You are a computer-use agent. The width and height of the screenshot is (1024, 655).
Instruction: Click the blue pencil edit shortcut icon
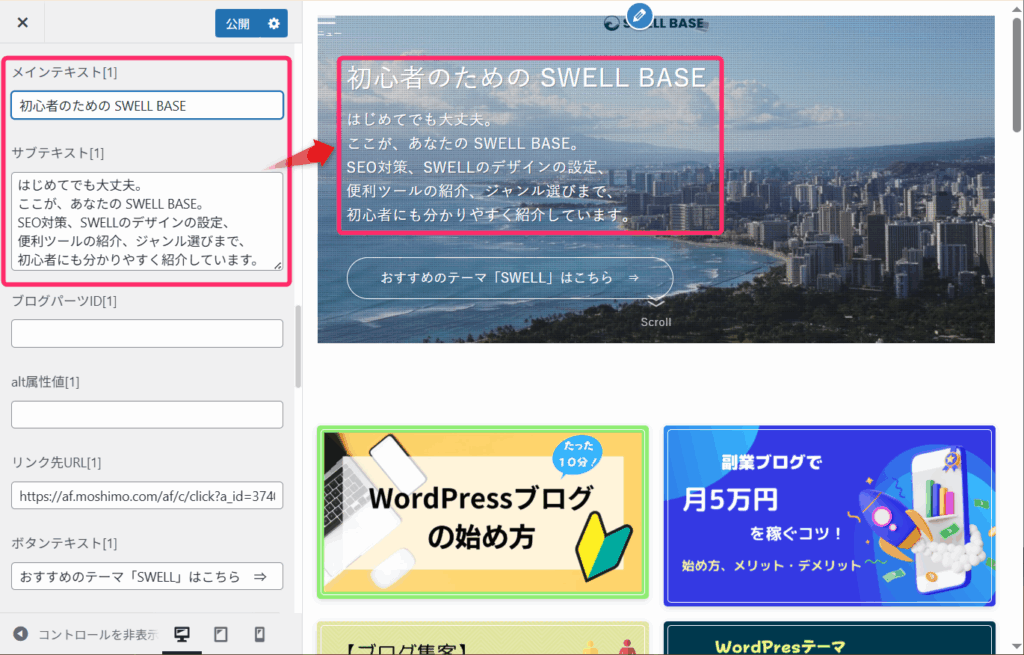point(639,15)
